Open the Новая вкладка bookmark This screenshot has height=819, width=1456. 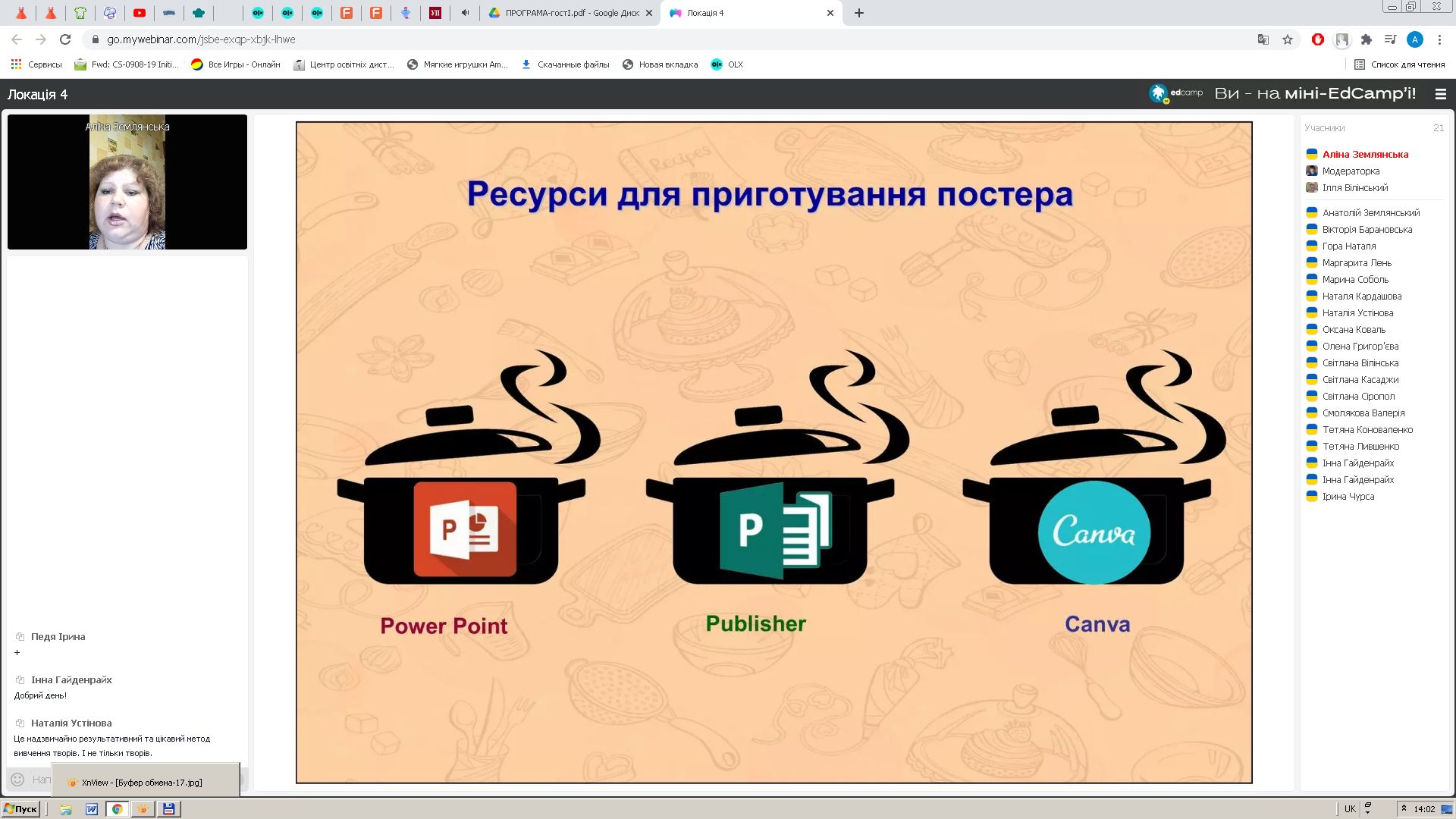[x=660, y=64]
